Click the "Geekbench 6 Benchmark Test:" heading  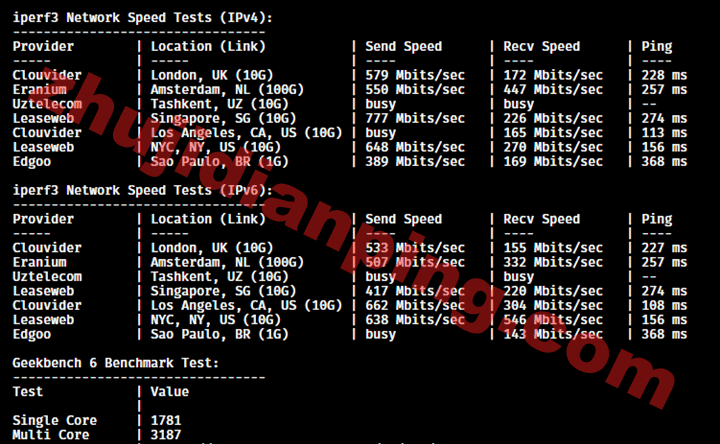116,363
